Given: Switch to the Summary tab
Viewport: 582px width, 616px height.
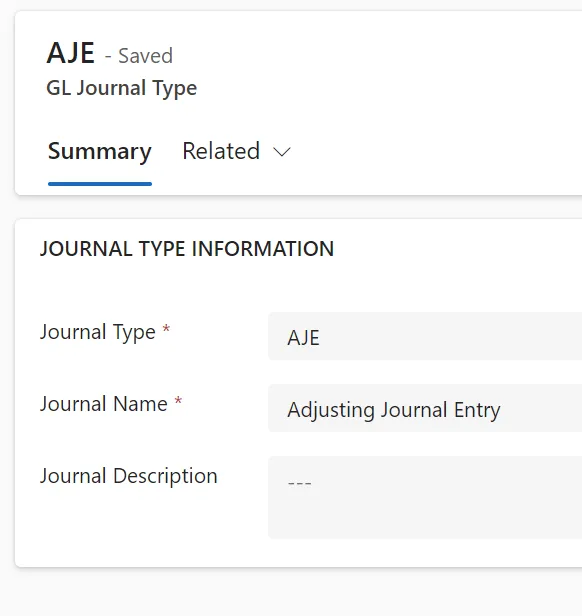Looking at the screenshot, I should pyautogui.click(x=100, y=151).
